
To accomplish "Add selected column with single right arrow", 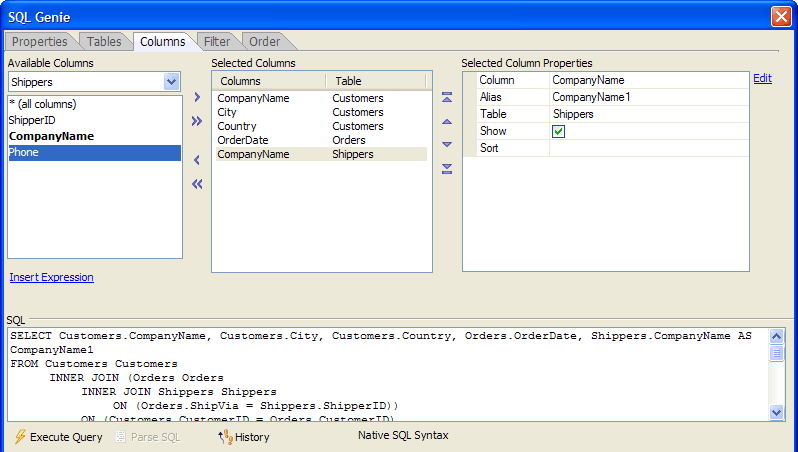I will coord(197,97).
